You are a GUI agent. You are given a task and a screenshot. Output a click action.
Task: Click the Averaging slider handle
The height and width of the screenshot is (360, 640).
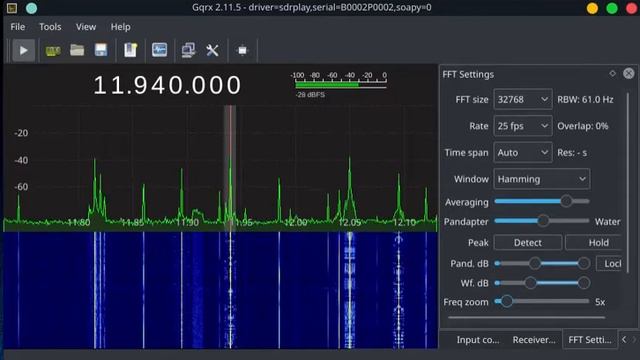click(566, 201)
